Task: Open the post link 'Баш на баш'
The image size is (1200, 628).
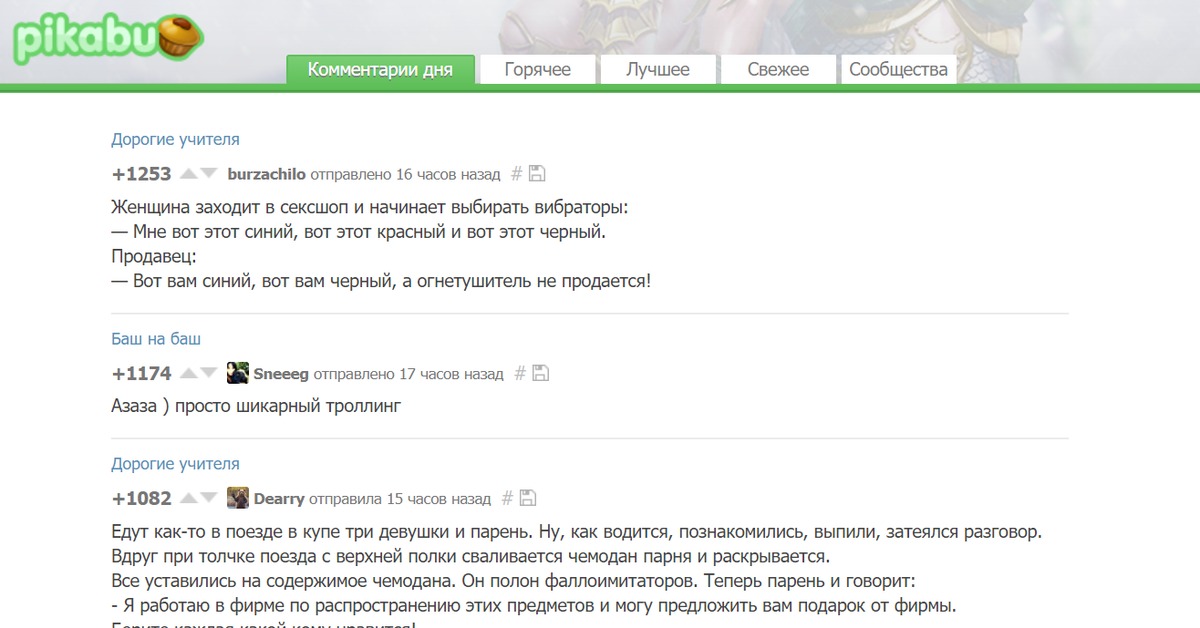Action: point(156,339)
